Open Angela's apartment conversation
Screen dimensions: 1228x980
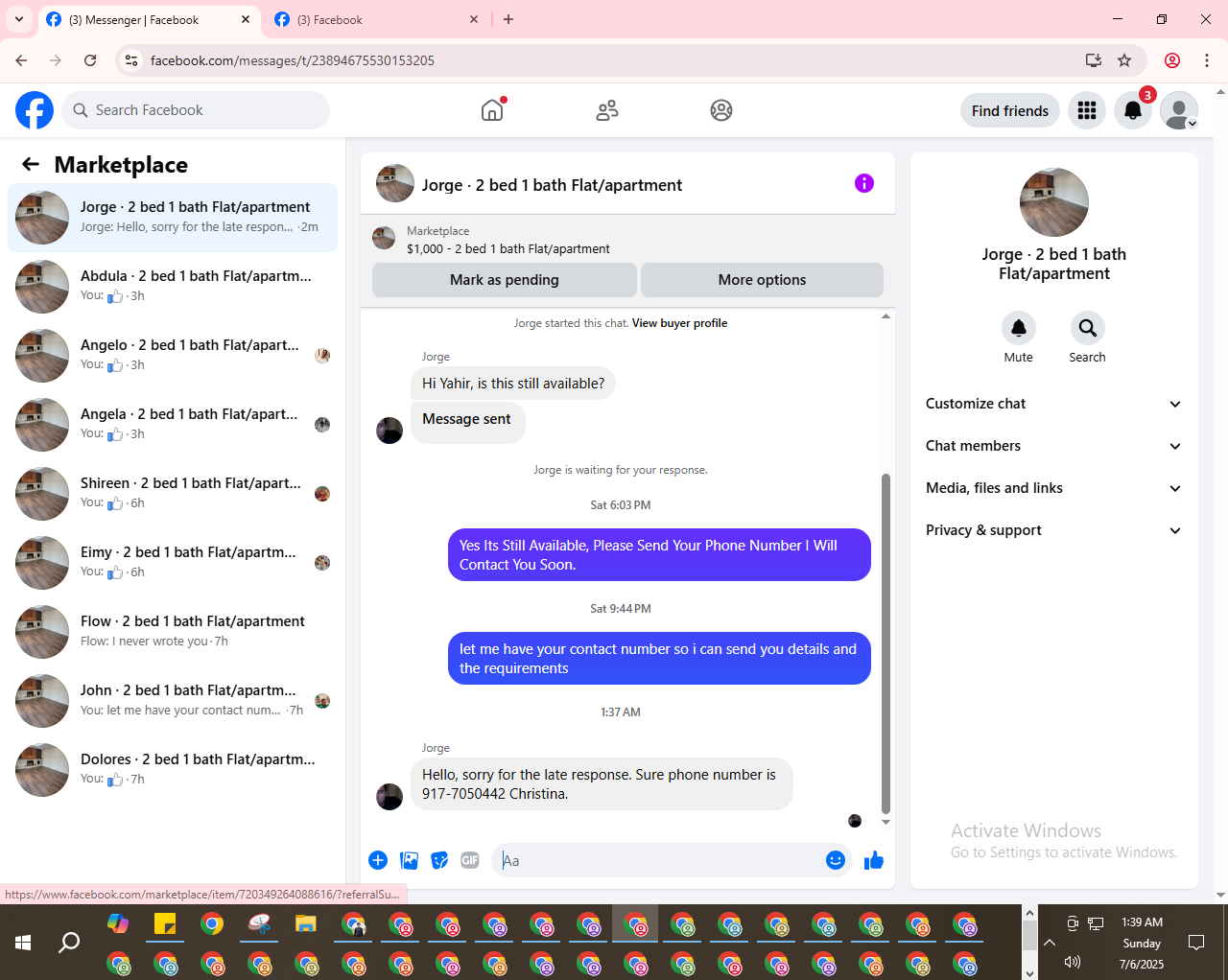pos(173,425)
